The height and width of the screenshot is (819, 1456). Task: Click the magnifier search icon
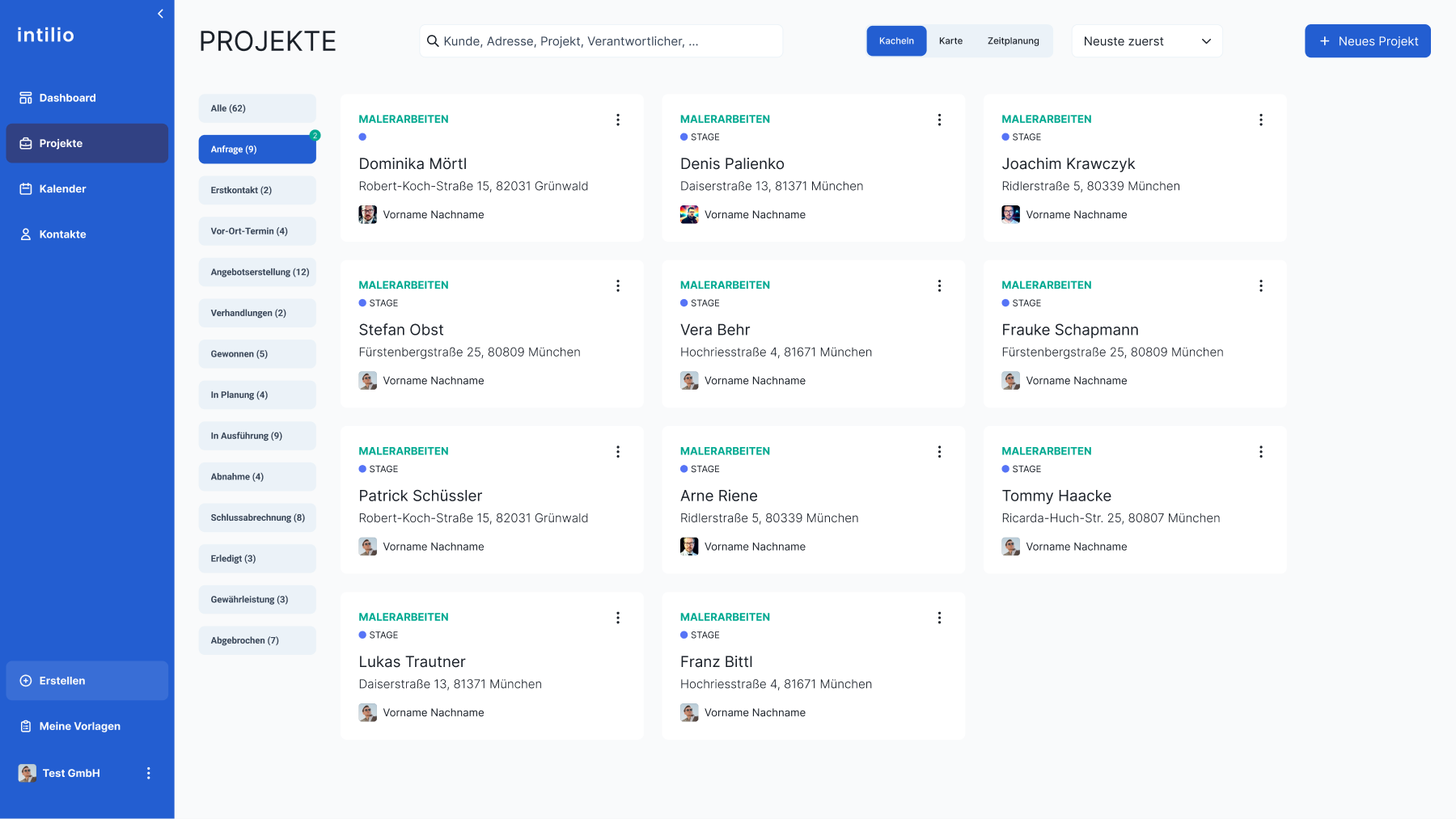[x=433, y=41]
